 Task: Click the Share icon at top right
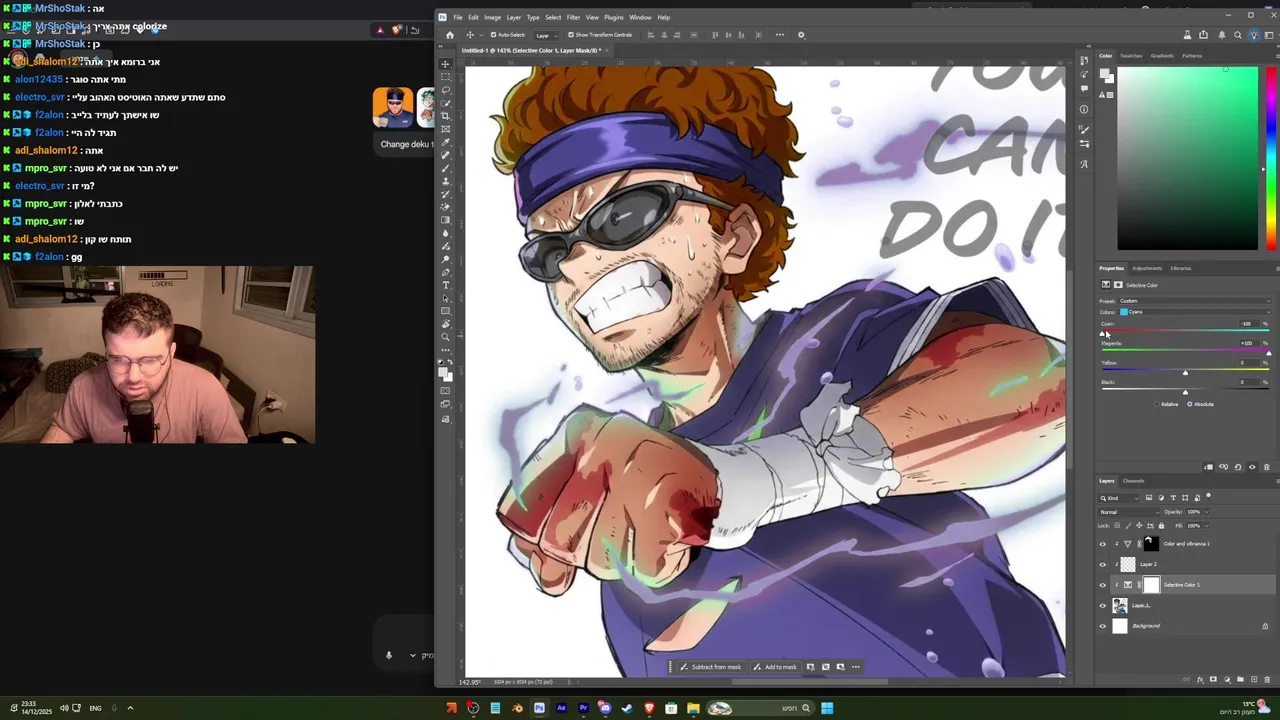(x=1203, y=35)
